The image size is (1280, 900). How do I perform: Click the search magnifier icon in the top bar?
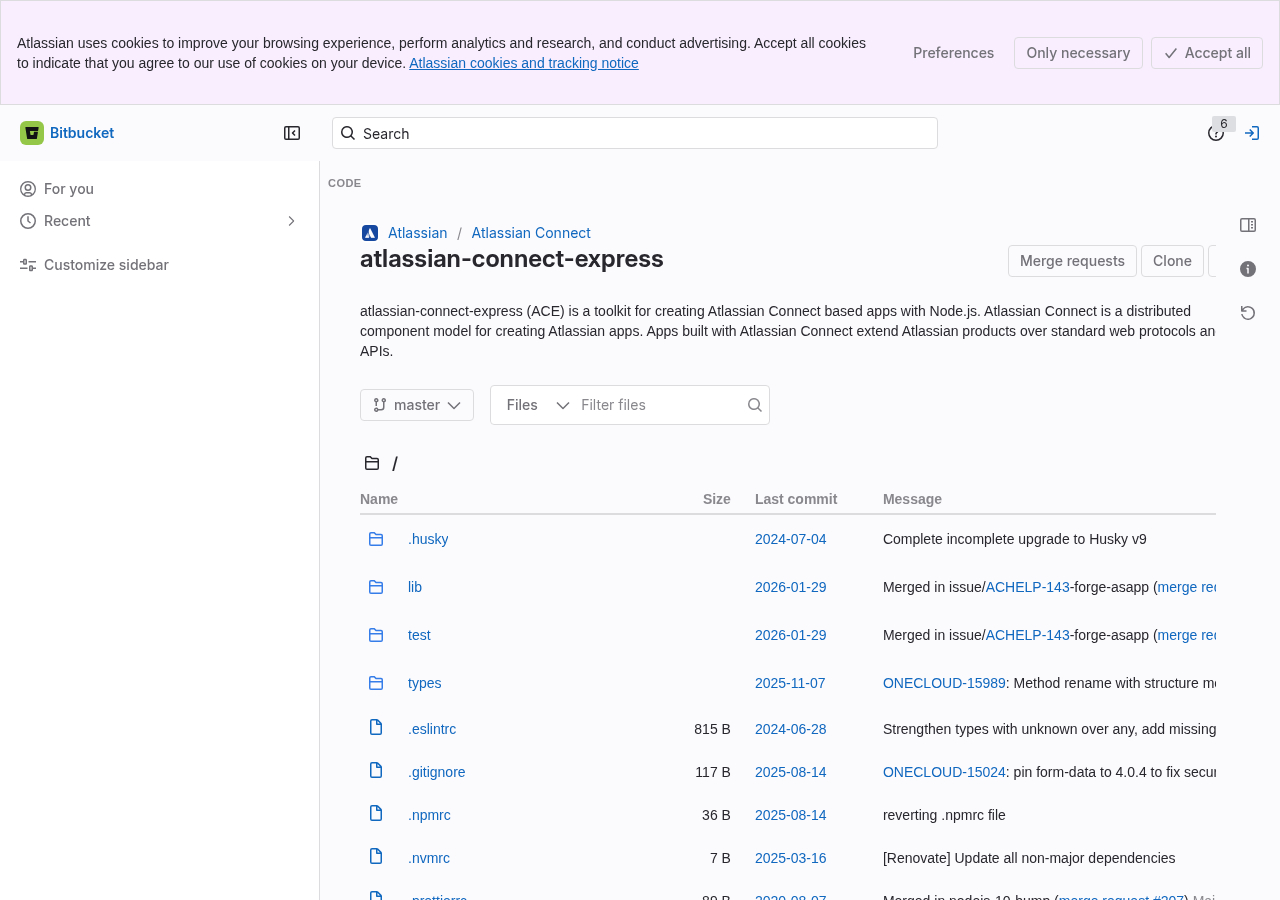tap(348, 133)
